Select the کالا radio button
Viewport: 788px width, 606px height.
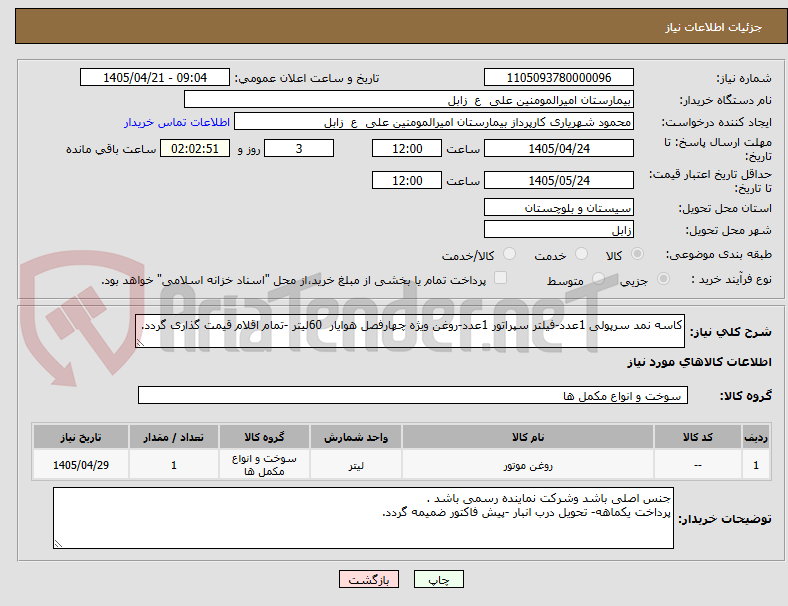[x=637, y=254]
